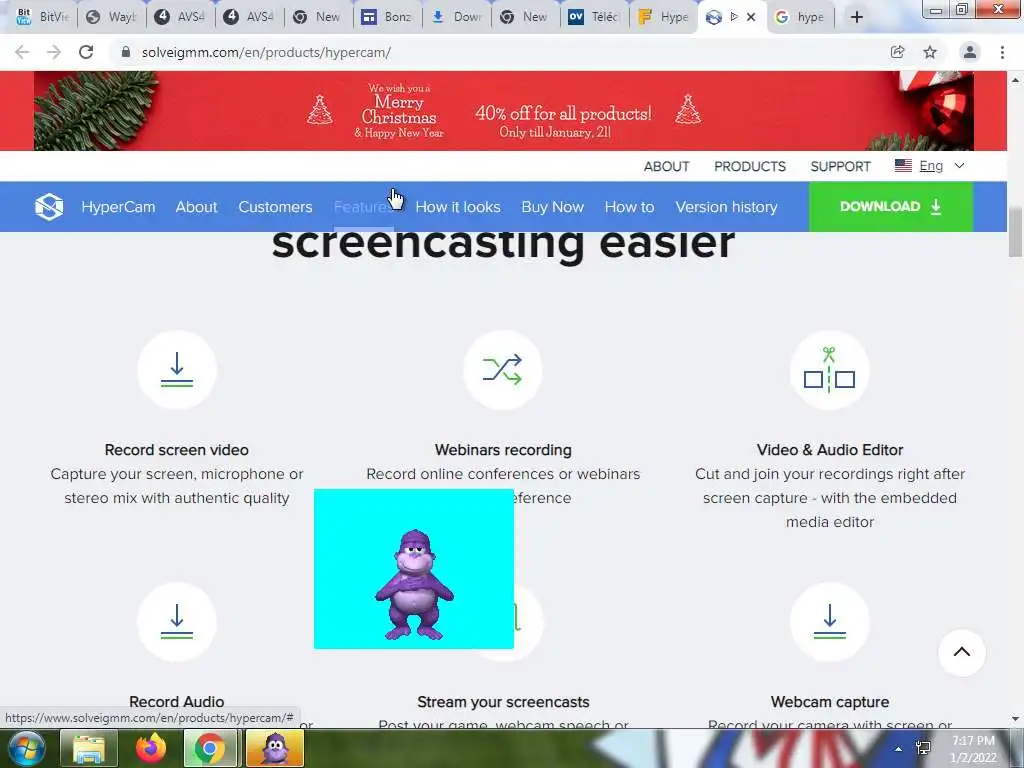
Task: Click the Solveig logo in blue navbar
Action: (x=49, y=207)
